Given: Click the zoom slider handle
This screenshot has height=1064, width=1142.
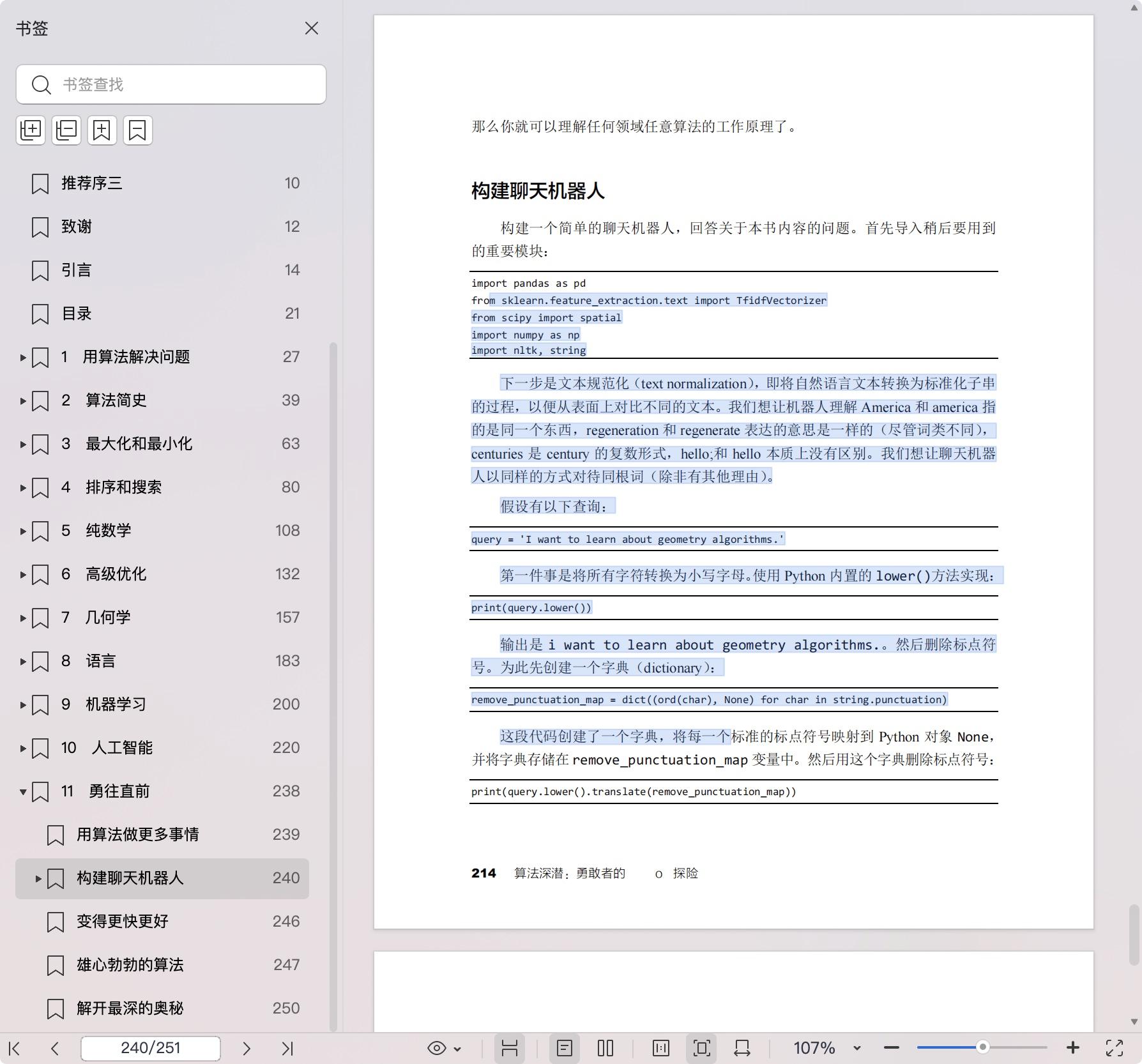Looking at the screenshot, I should pos(983,1047).
